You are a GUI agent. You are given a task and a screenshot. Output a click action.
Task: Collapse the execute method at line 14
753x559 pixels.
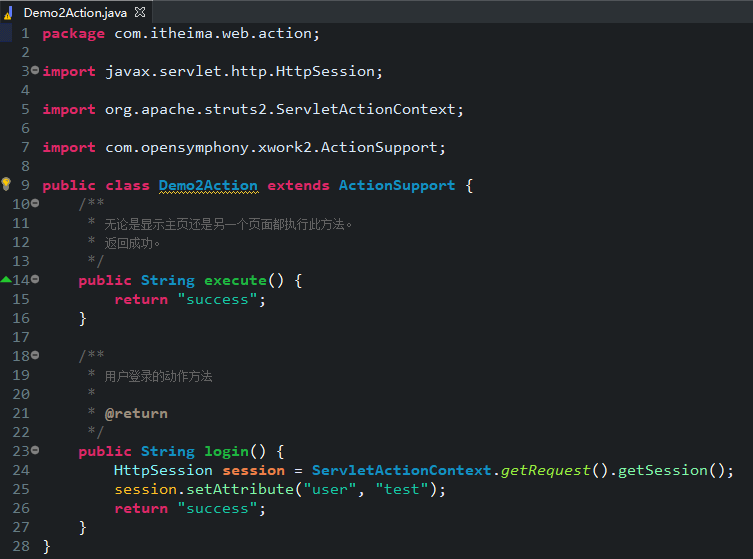35,280
